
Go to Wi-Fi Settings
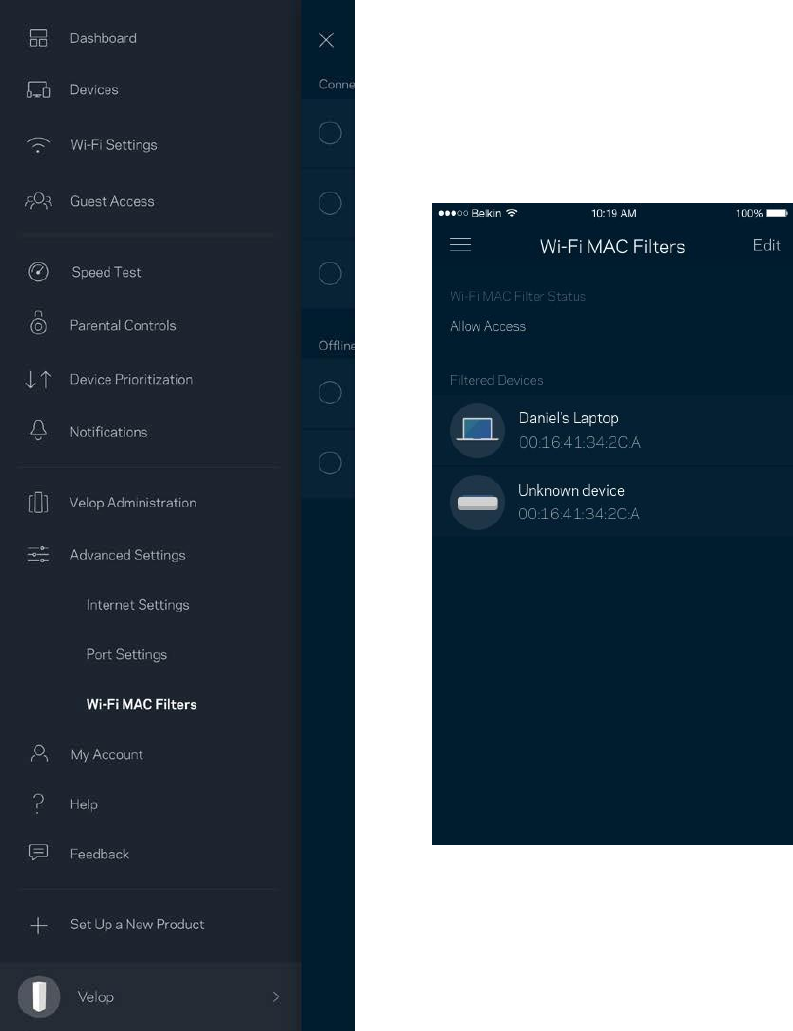pyautogui.click(x=114, y=145)
